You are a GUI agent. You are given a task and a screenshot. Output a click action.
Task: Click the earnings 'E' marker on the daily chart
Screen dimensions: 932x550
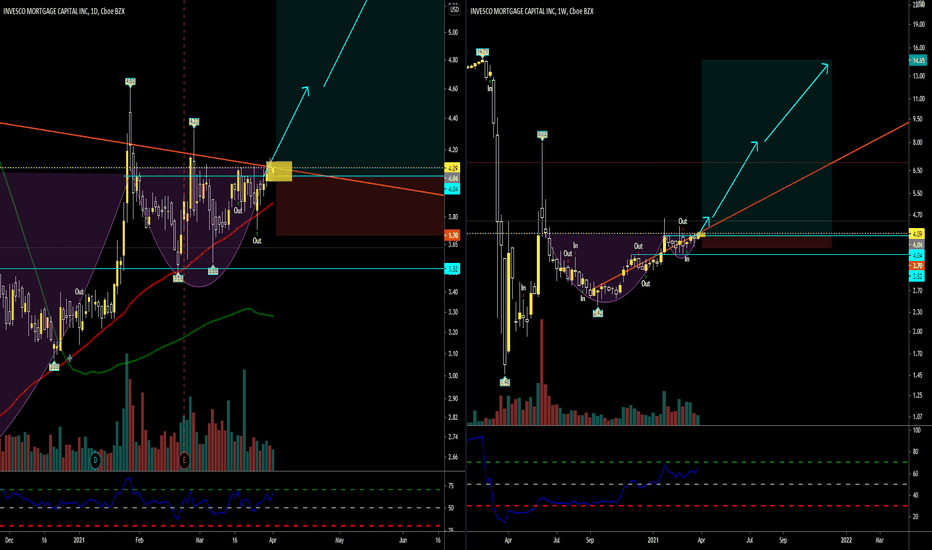tap(184, 460)
